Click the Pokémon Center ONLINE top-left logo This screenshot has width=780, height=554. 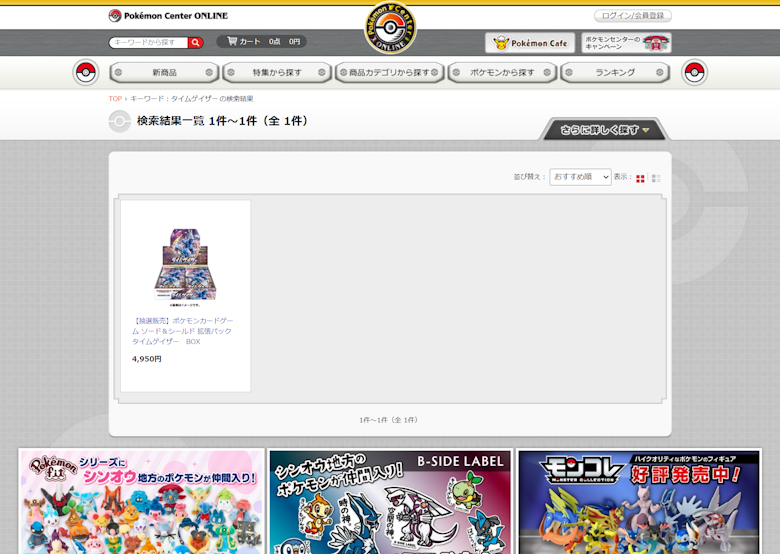(168, 15)
